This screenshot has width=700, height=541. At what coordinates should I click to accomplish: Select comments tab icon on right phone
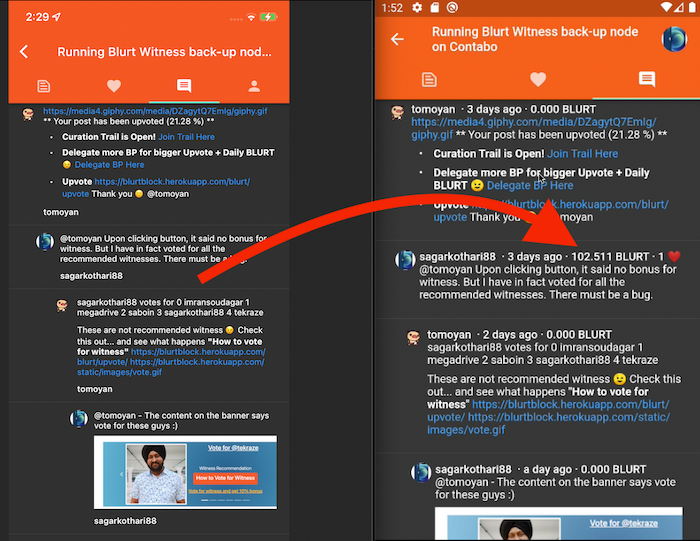(647, 79)
